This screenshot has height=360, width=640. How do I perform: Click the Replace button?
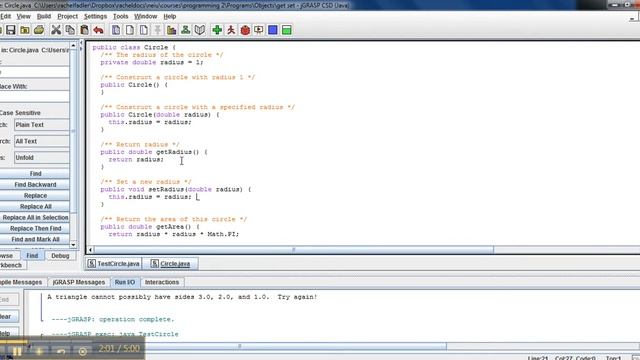tap(35, 196)
